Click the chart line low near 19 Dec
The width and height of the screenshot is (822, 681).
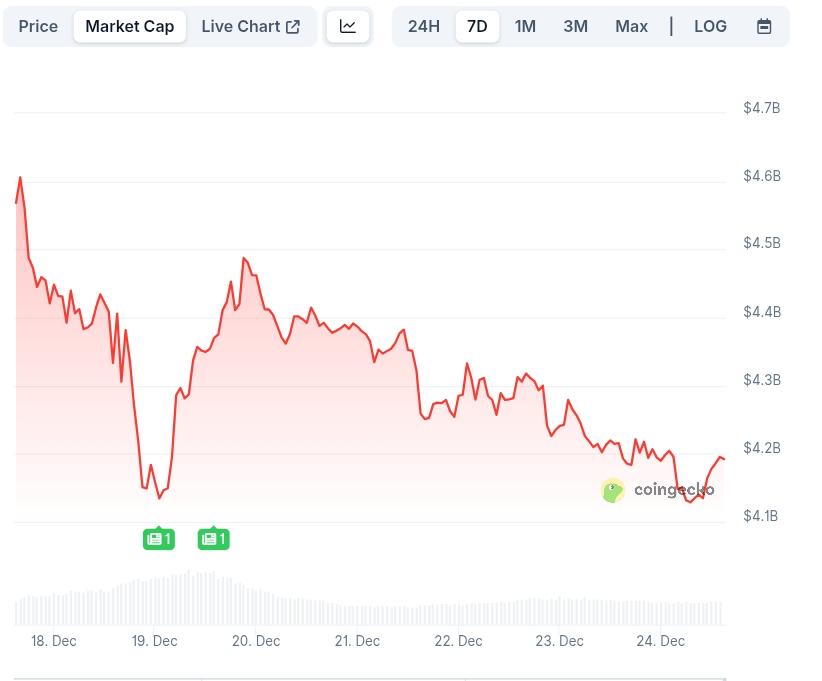pos(159,496)
